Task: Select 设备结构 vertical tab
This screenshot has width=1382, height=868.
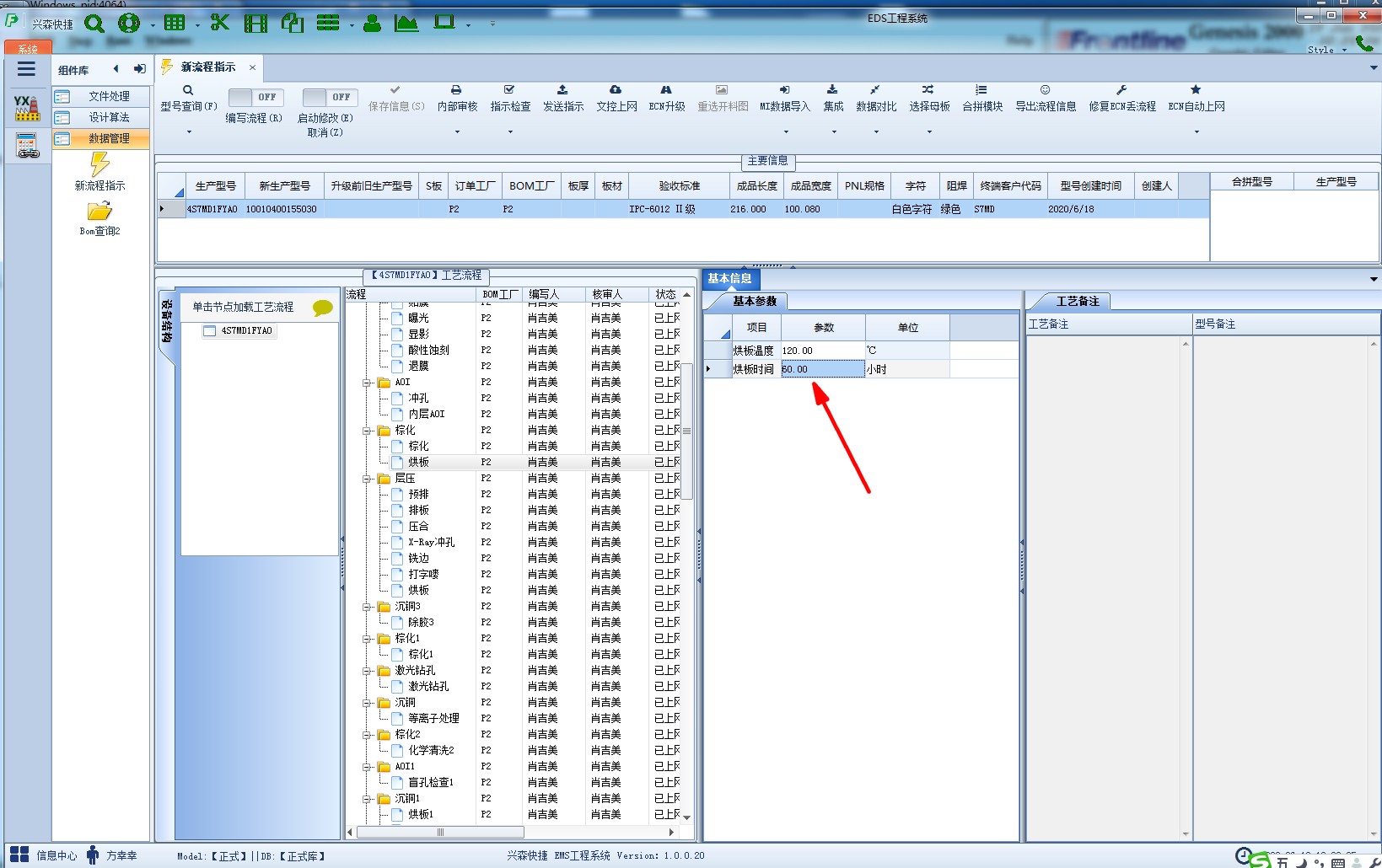Action: pyautogui.click(x=167, y=322)
